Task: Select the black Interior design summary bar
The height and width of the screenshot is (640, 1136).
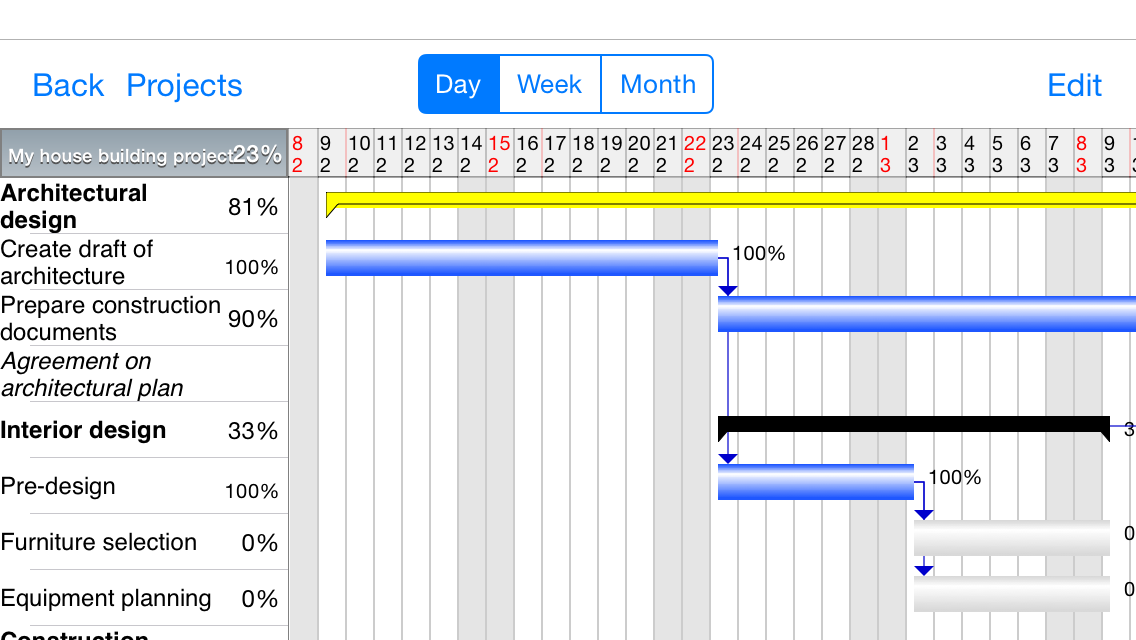Action: click(x=913, y=424)
